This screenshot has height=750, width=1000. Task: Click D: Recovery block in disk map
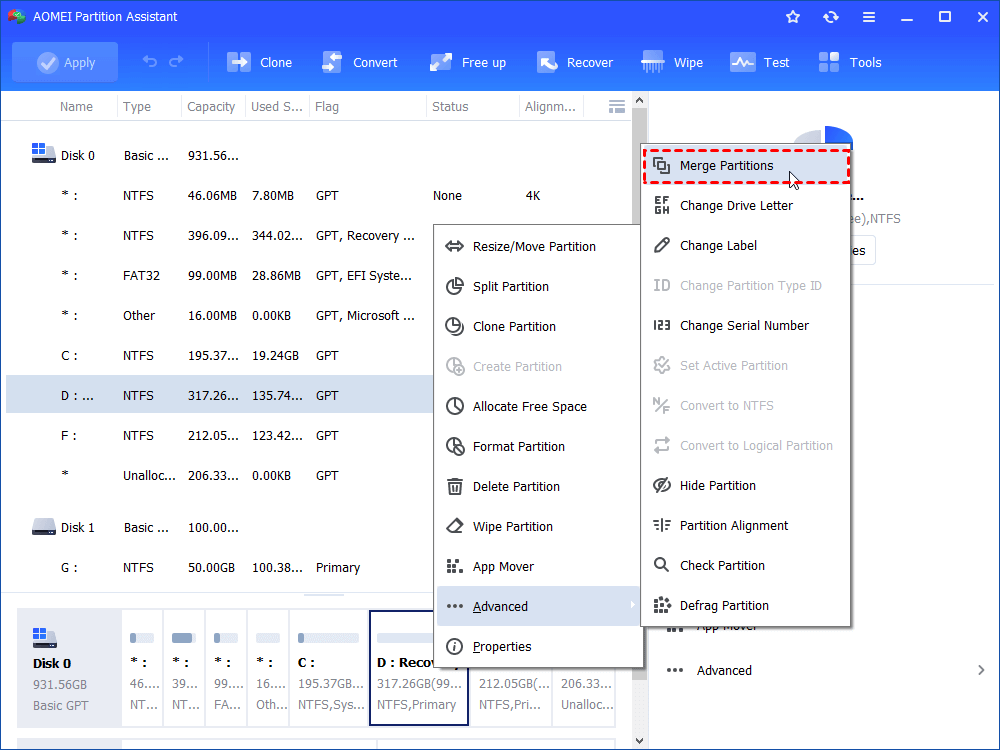tap(418, 668)
